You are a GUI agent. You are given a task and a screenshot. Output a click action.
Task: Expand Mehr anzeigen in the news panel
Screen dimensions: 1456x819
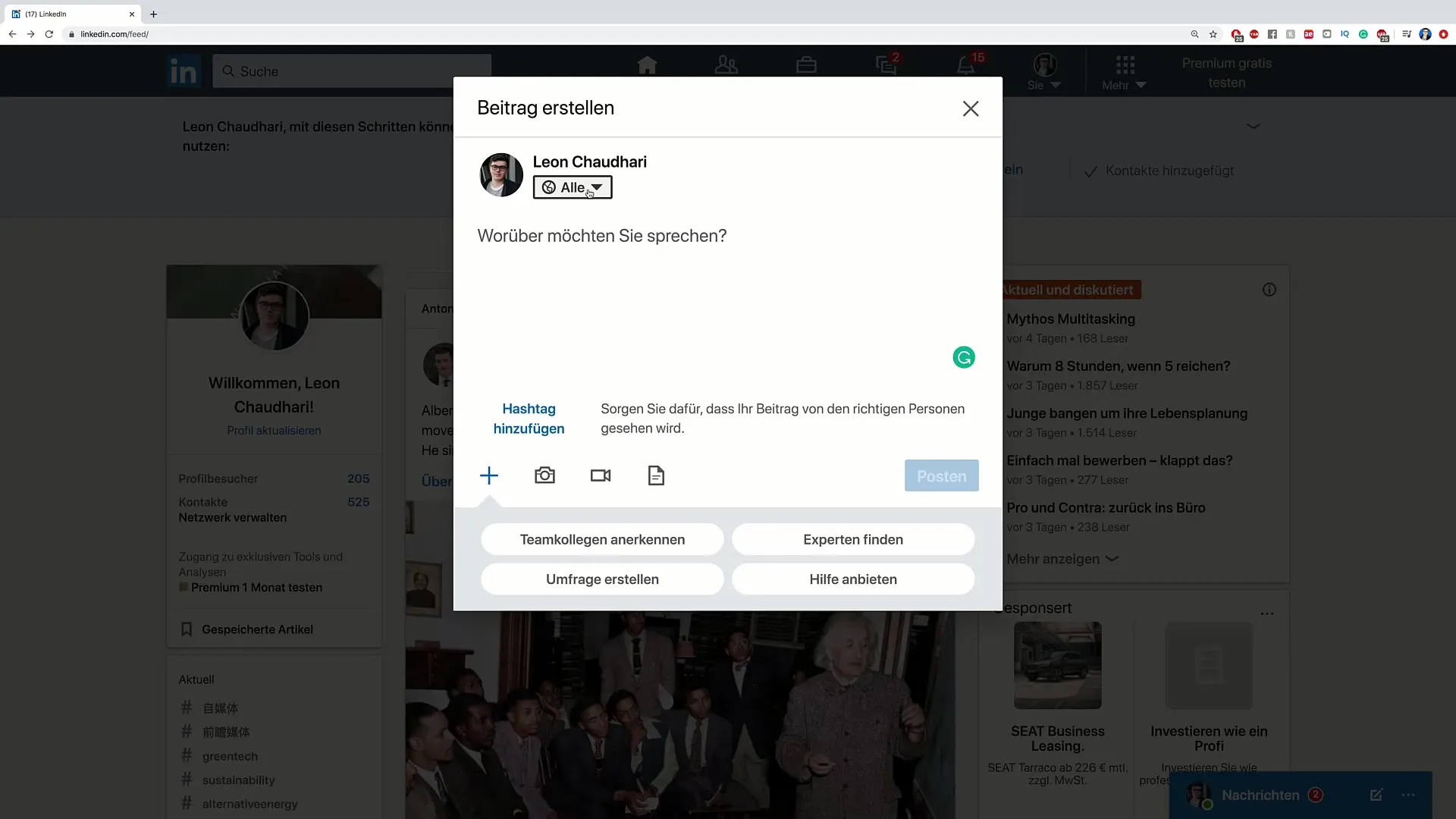click(1062, 559)
